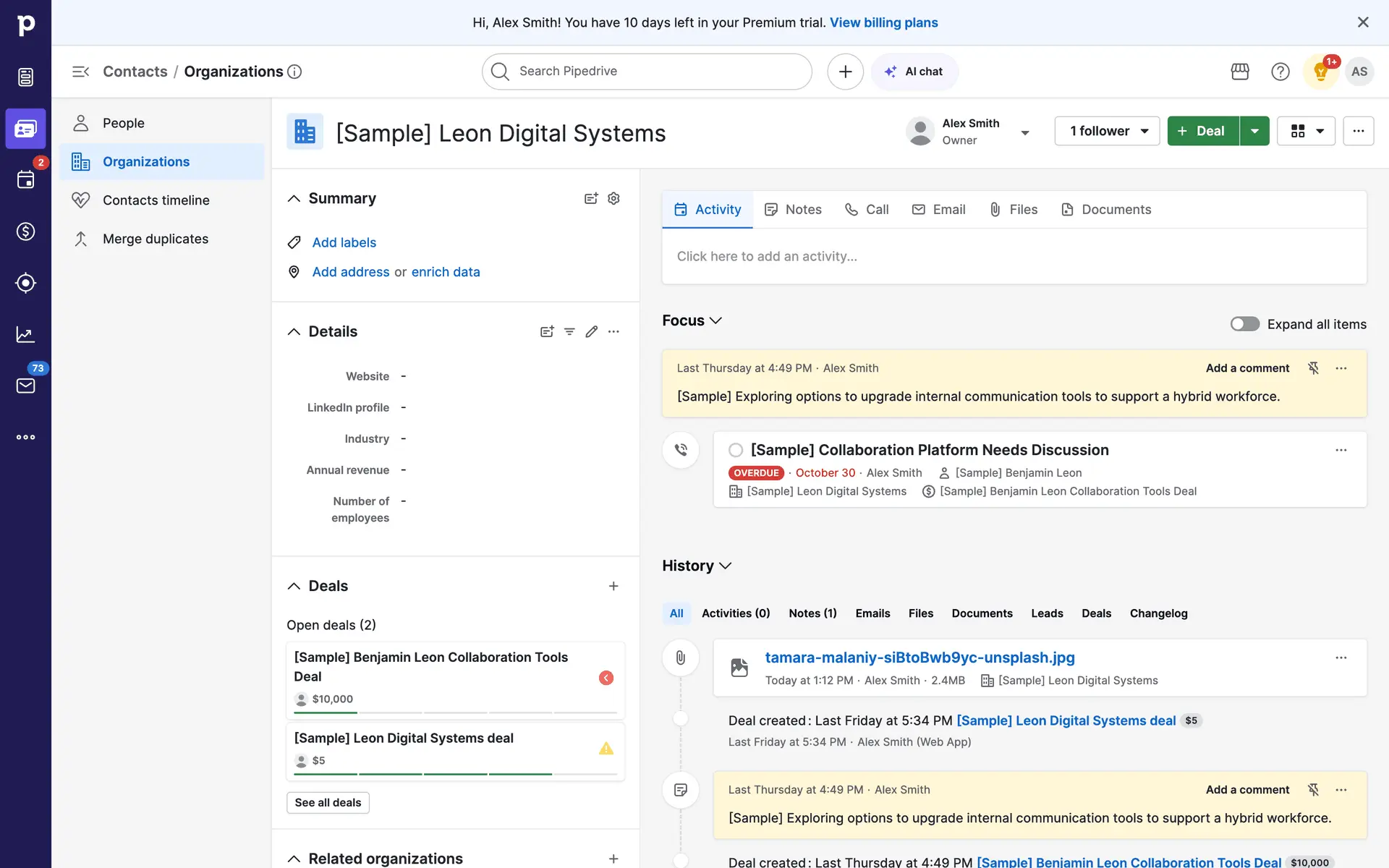Image resolution: width=1389 pixels, height=868 pixels.
Task: Click the Details filter fields icon
Action: pyautogui.click(x=569, y=331)
